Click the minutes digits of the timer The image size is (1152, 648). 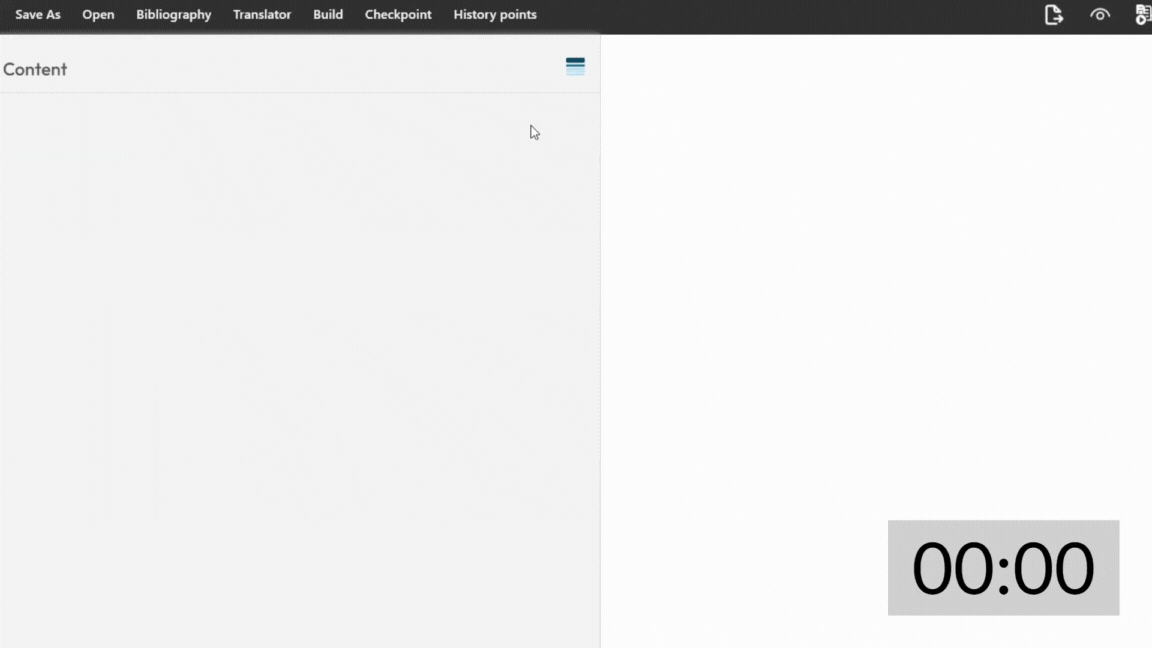tap(957, 568)
